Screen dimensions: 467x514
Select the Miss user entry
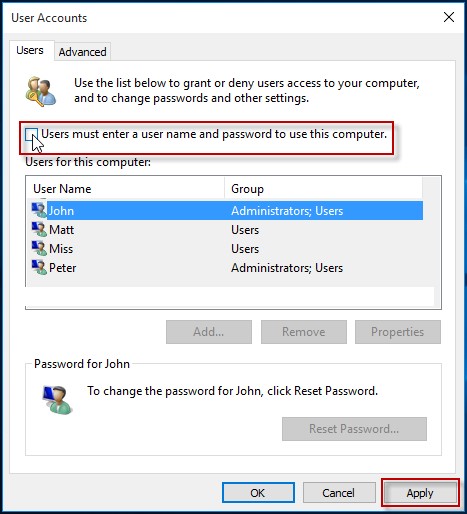(227, 249)
